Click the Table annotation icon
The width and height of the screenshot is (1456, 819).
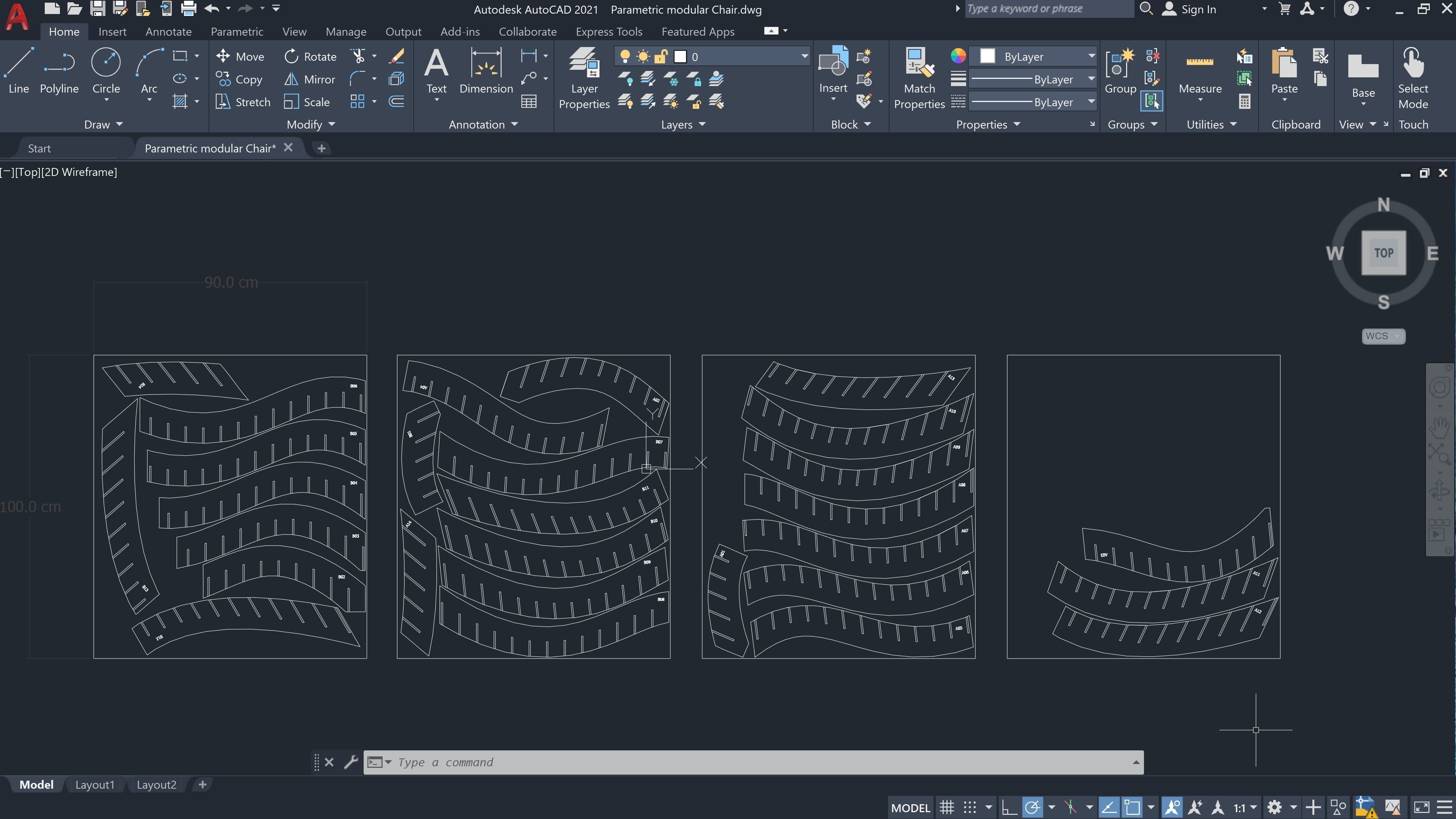[x=529, y=102]
